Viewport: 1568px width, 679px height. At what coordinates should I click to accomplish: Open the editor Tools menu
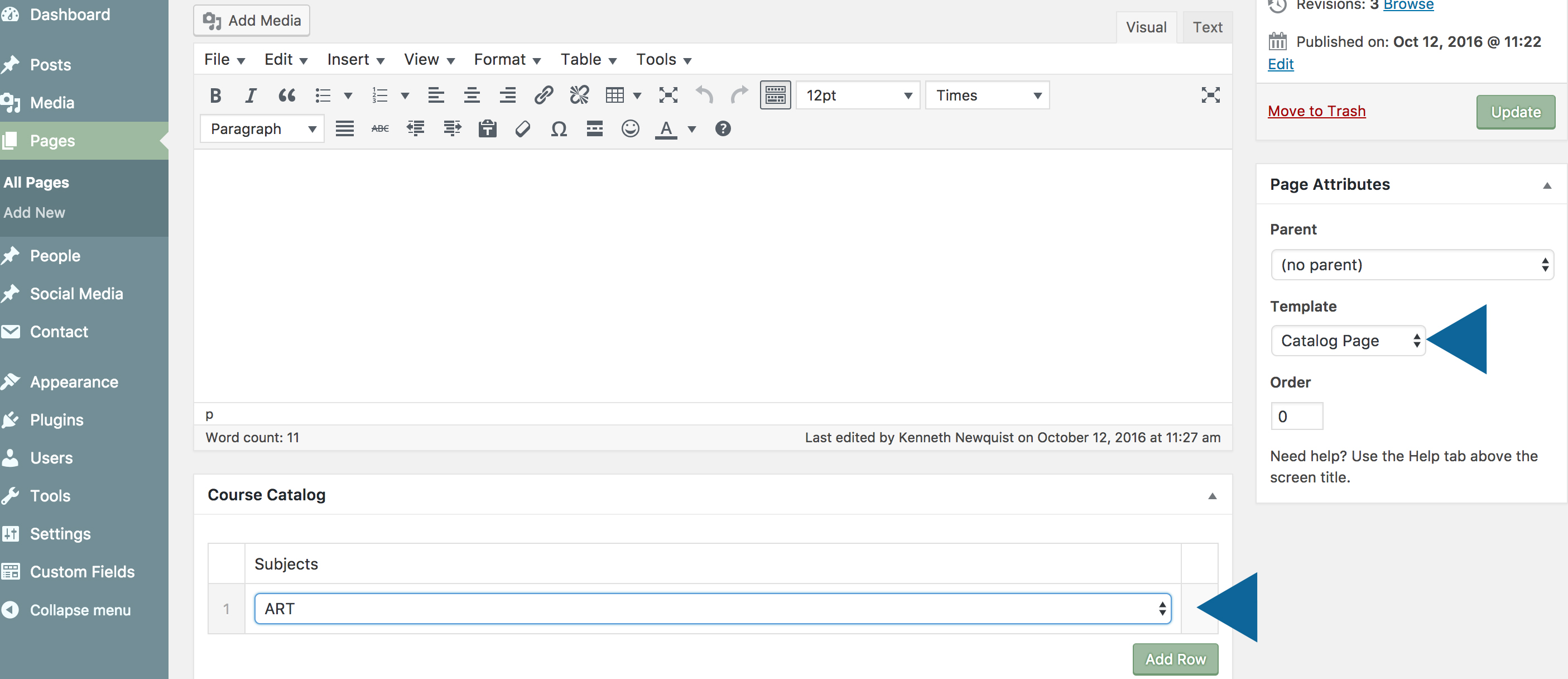pyautogui.click(x=663, y=60)
